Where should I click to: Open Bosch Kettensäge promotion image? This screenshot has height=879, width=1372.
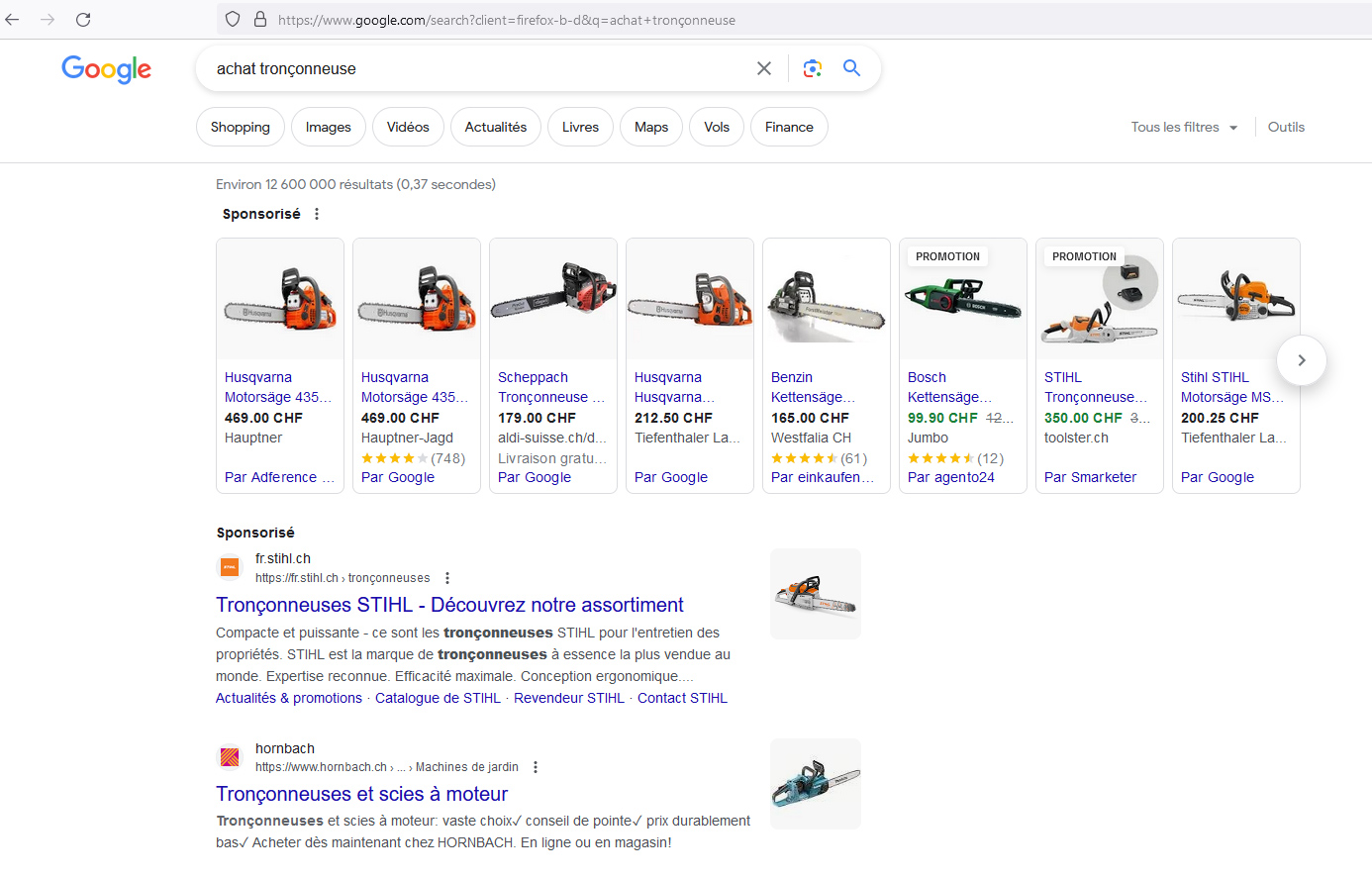point(963,299)
